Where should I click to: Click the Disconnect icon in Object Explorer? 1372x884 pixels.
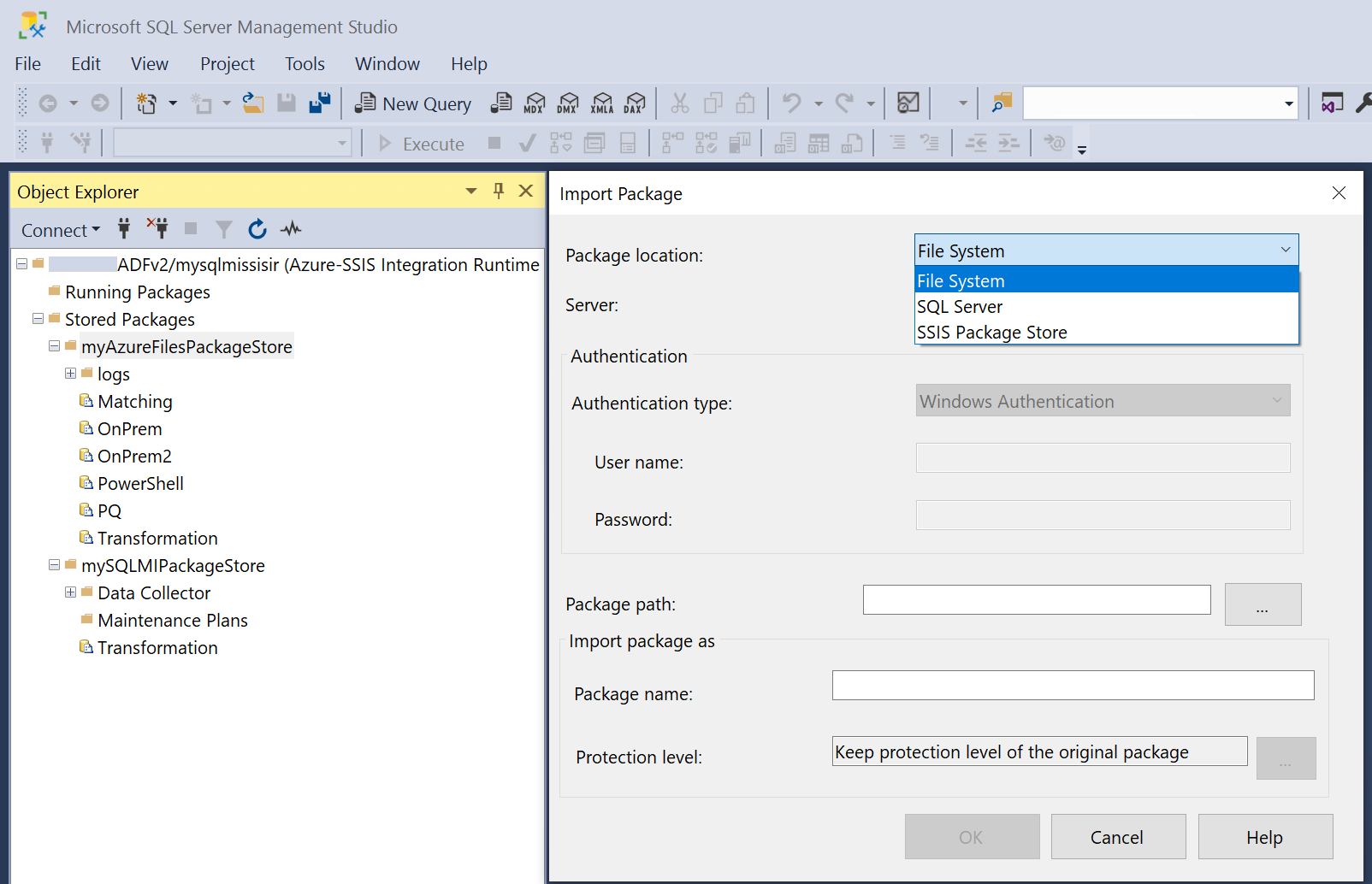(157, 228)
